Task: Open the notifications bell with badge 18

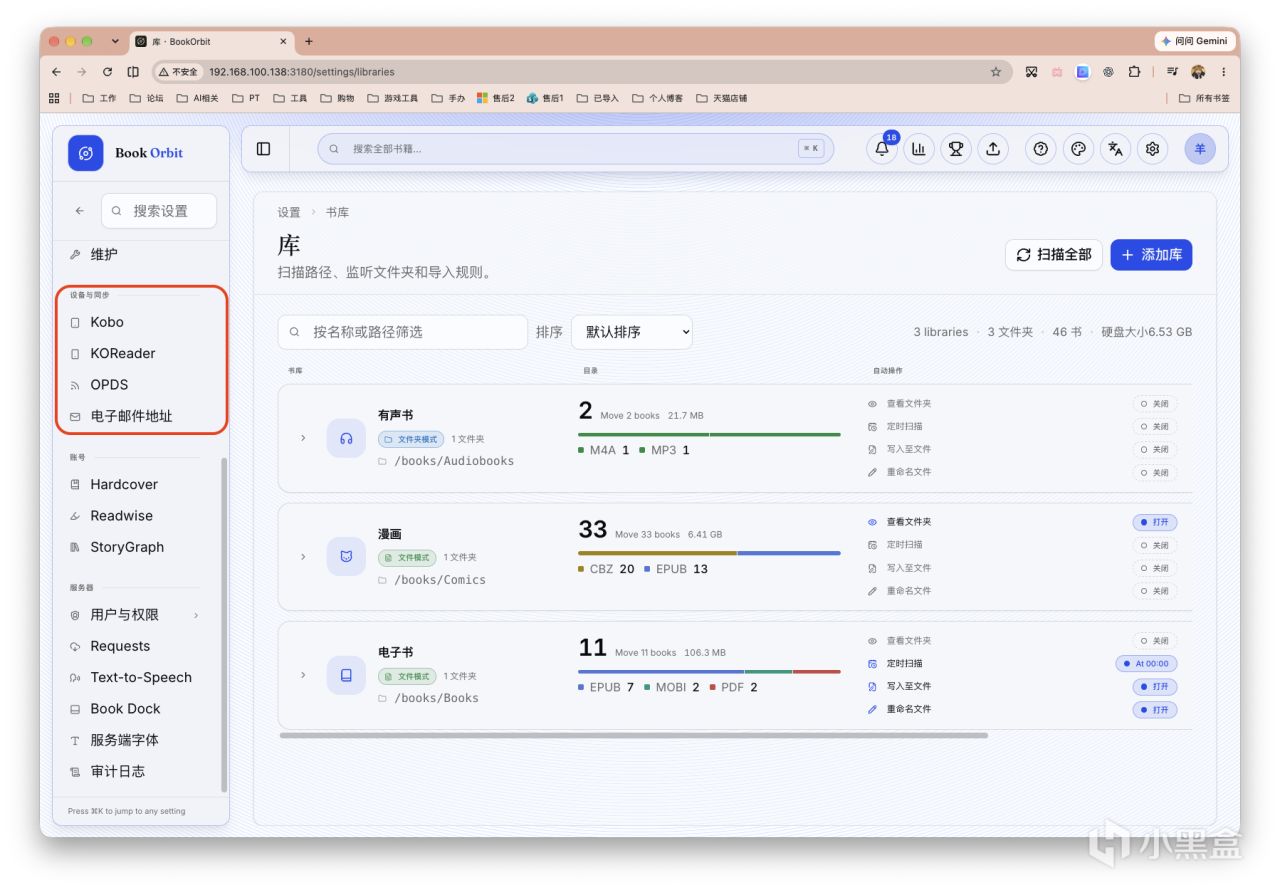Action: (882, 149)
